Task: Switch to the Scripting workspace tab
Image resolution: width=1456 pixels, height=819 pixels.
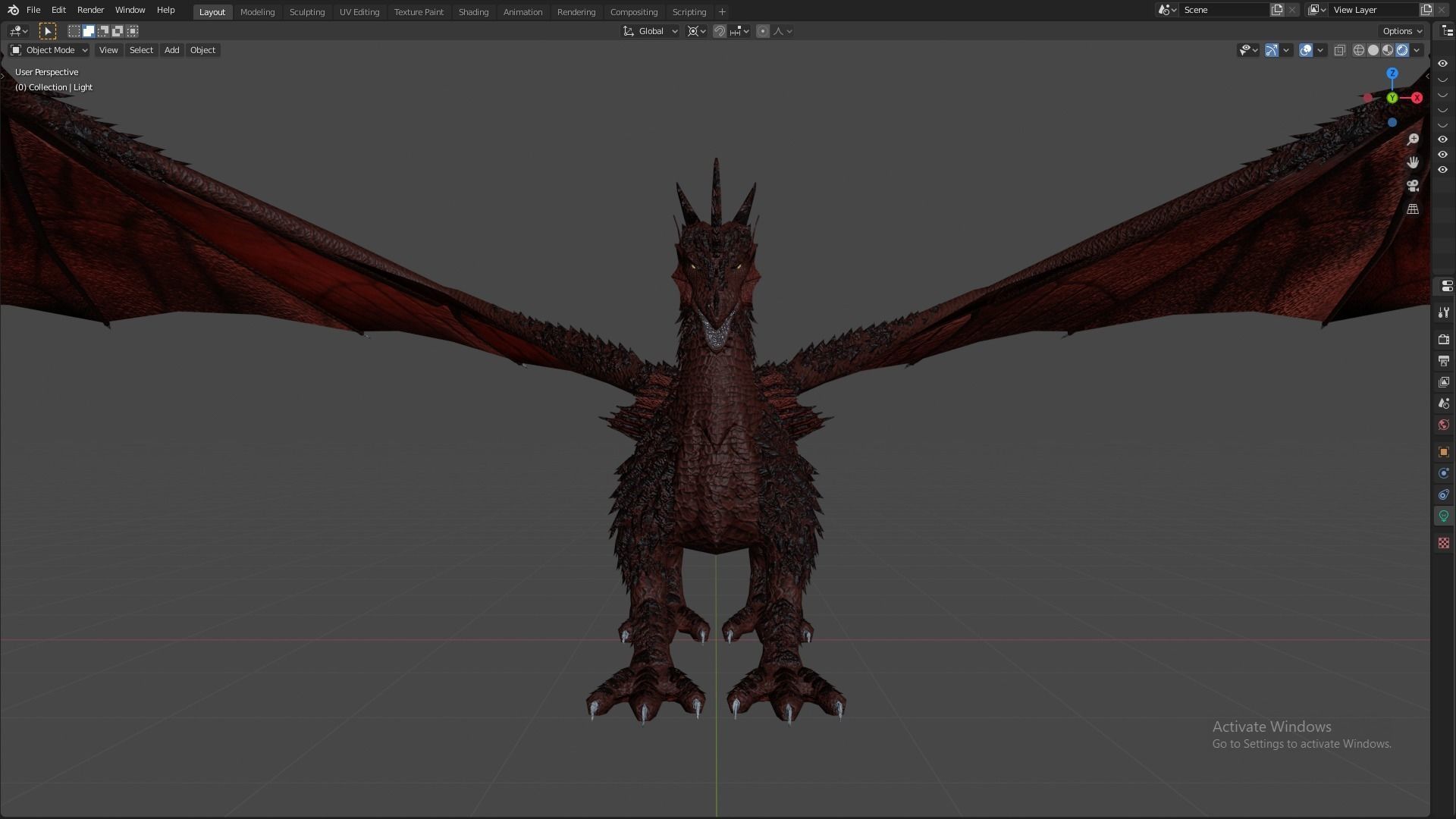Action: (x=689, y=12)
